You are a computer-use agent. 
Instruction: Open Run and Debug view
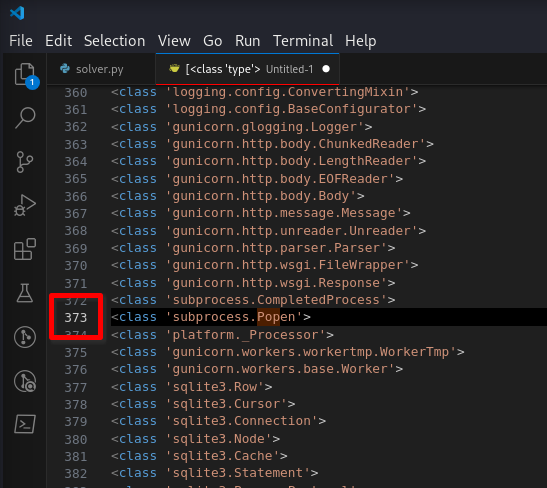tap(25, 206)
